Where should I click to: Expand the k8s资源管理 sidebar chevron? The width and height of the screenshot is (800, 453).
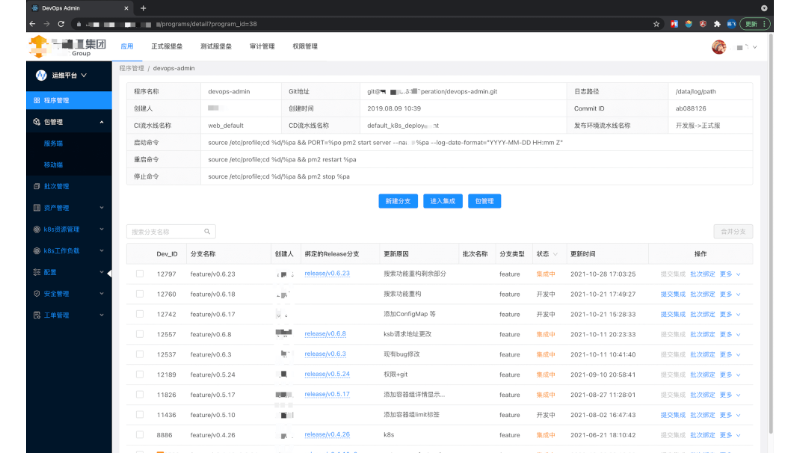(x=102, y=230)
